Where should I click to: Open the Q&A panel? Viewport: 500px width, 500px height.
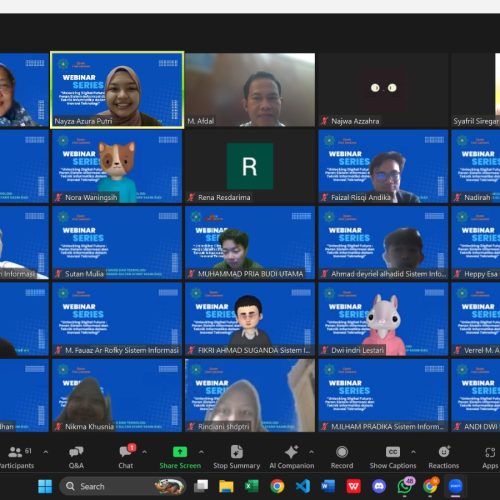click(x=76, y=458)
